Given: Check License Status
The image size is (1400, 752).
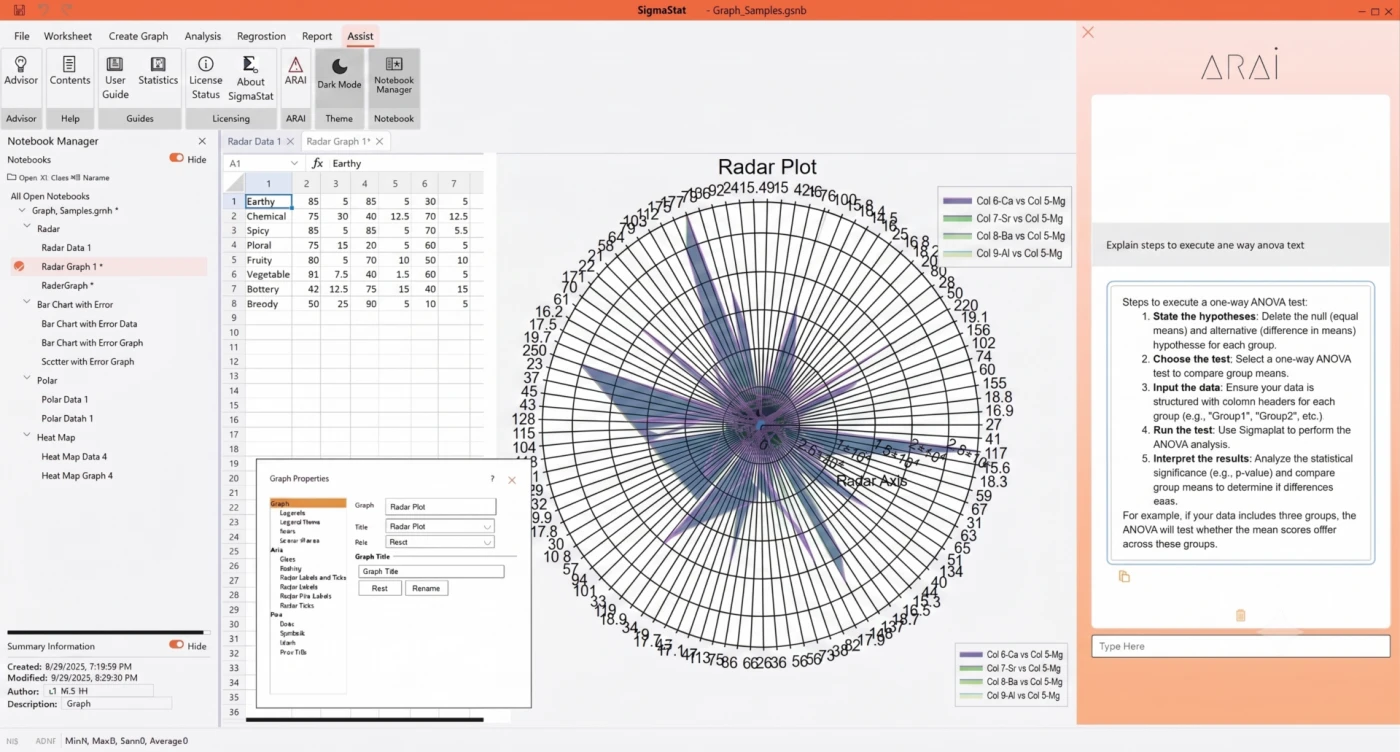Looking at the screenshot, I should tap(206, 77).
